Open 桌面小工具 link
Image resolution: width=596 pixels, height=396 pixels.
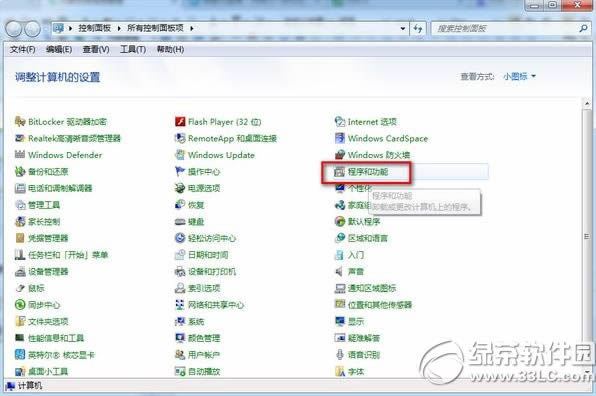coord(48,371)
